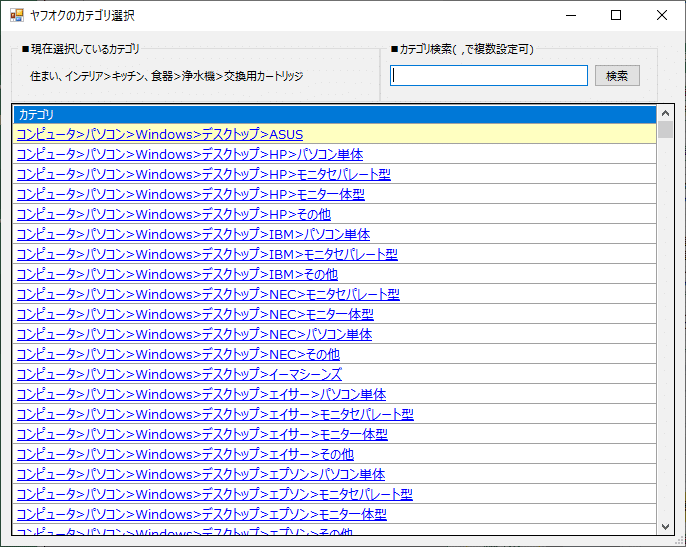Select HP>モニタセパレート型 category link

tap(203, 175)
